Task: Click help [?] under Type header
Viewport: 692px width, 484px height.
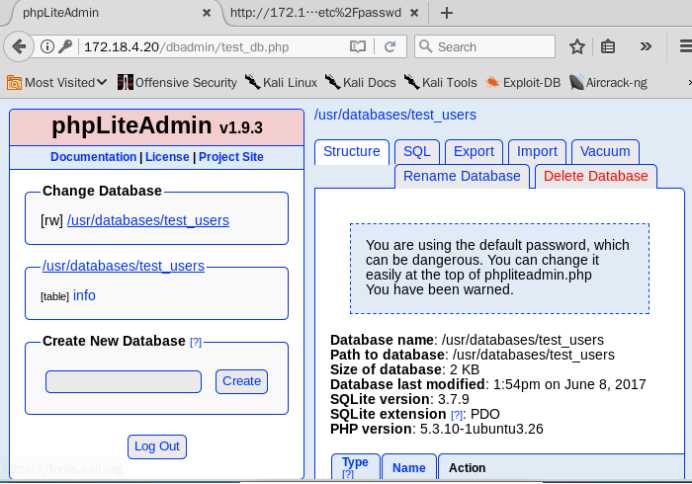Action: point(348,474)
